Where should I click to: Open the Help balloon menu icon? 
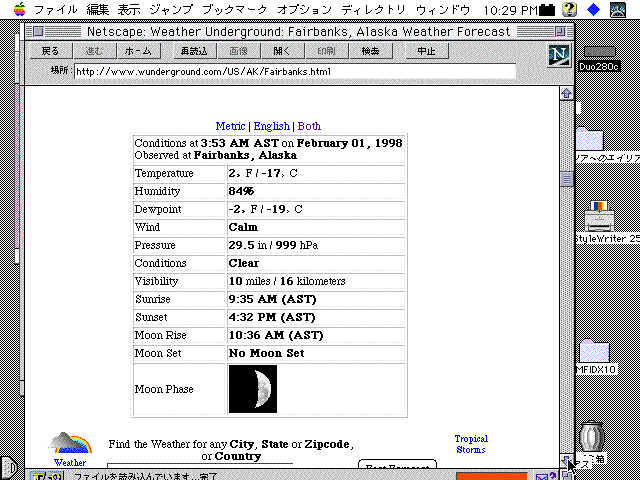coord(569,9)
